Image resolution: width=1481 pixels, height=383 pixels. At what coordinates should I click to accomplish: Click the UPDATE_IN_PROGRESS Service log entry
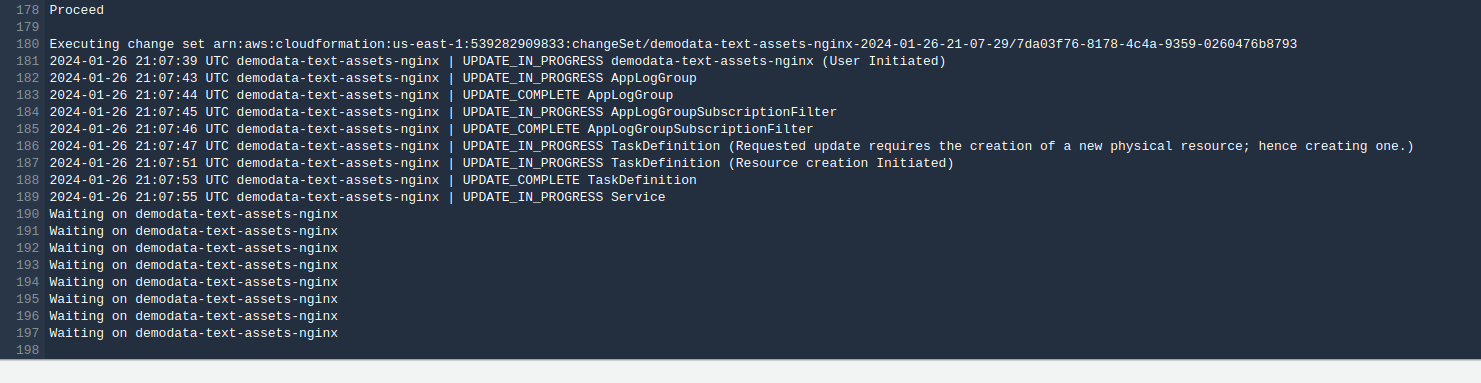pos(357,197)
